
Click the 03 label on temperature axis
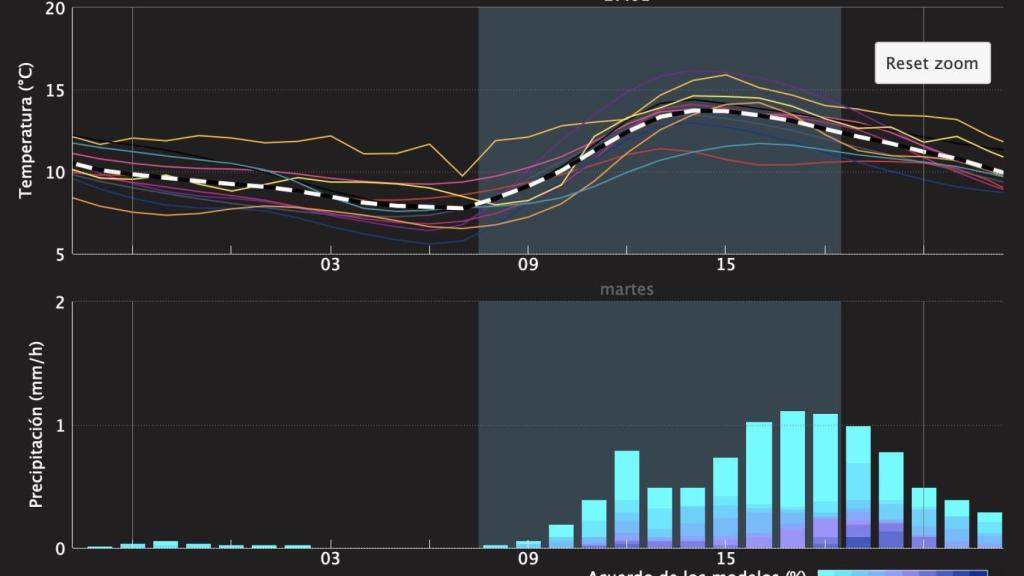pyautogui.click(x=330, y=265)
